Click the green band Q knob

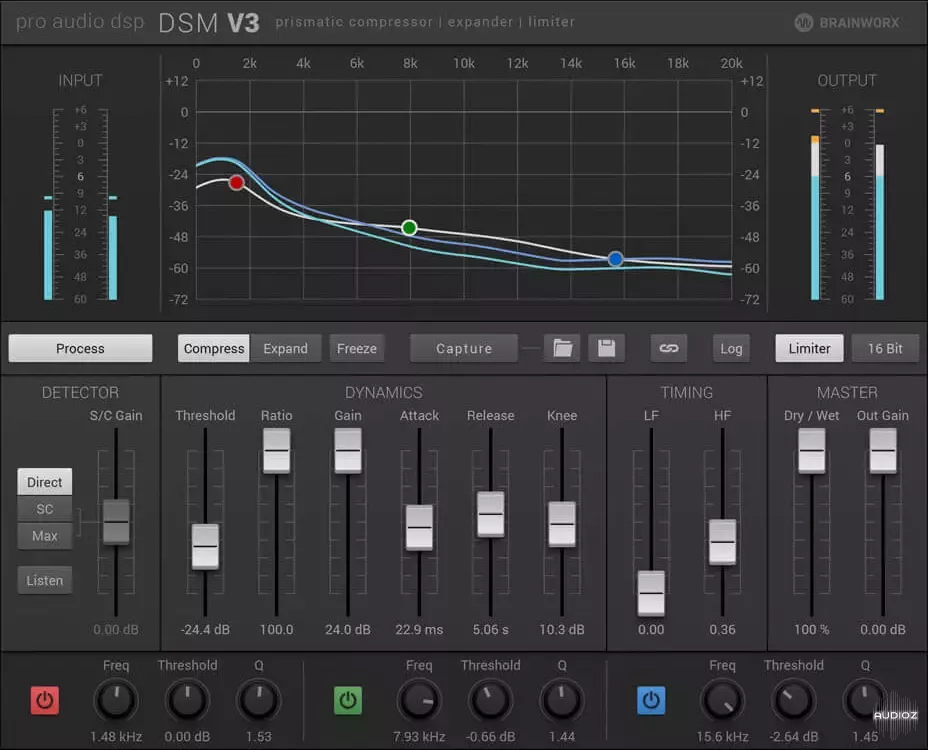tap(562, 701)
